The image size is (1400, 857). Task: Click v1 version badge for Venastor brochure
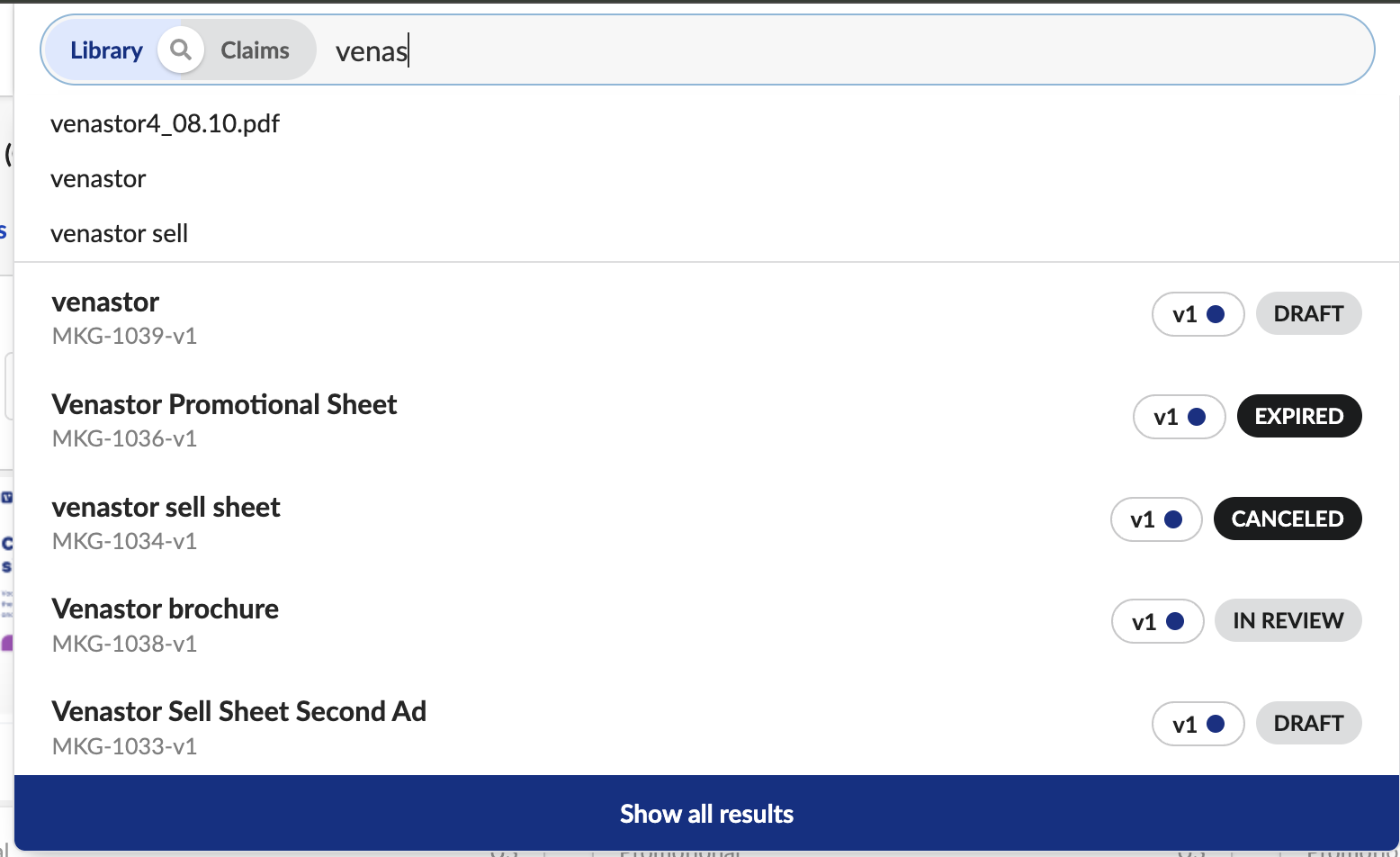point(1157,621)
